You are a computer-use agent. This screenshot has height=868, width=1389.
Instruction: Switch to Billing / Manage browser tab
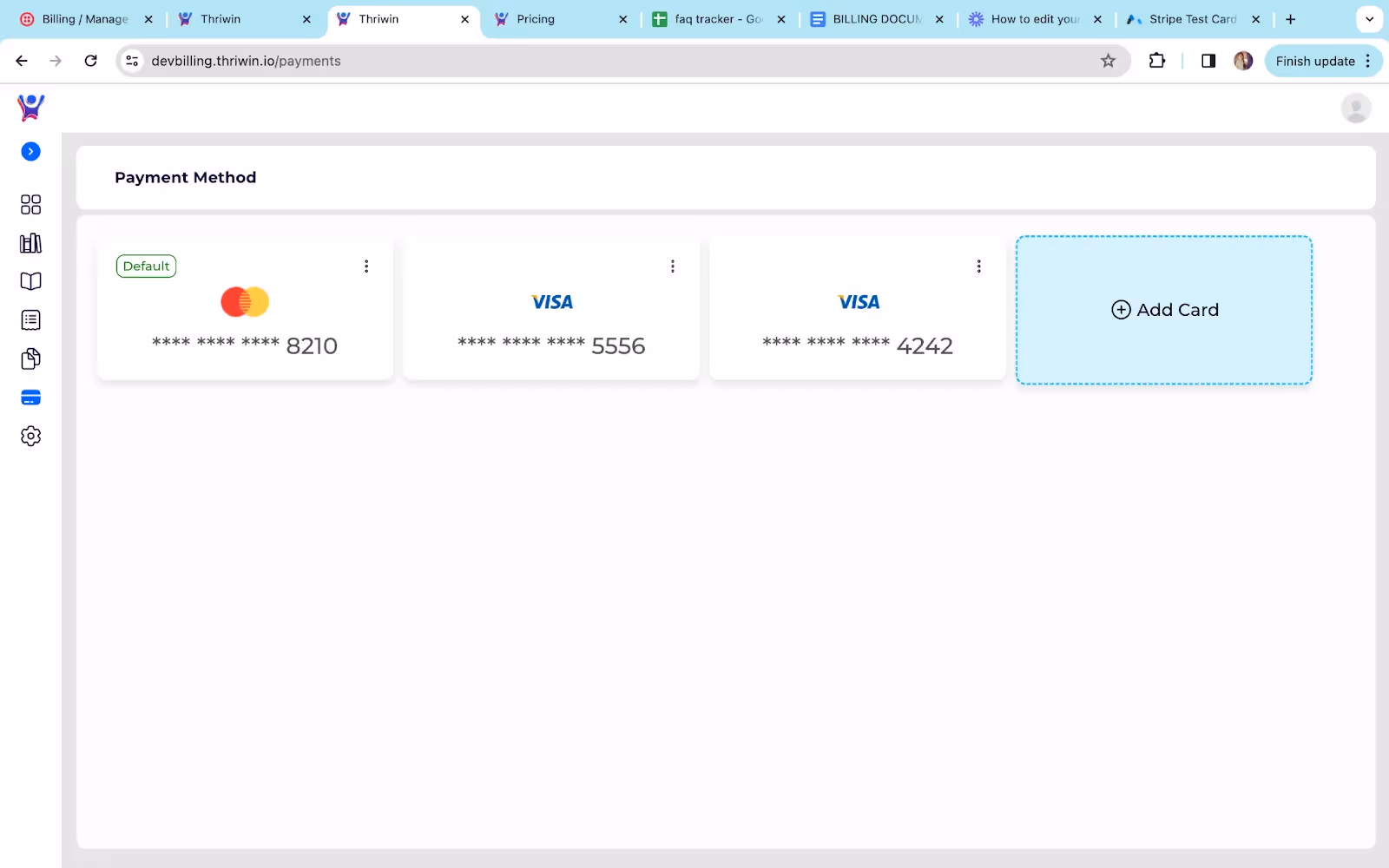[85, 19]
